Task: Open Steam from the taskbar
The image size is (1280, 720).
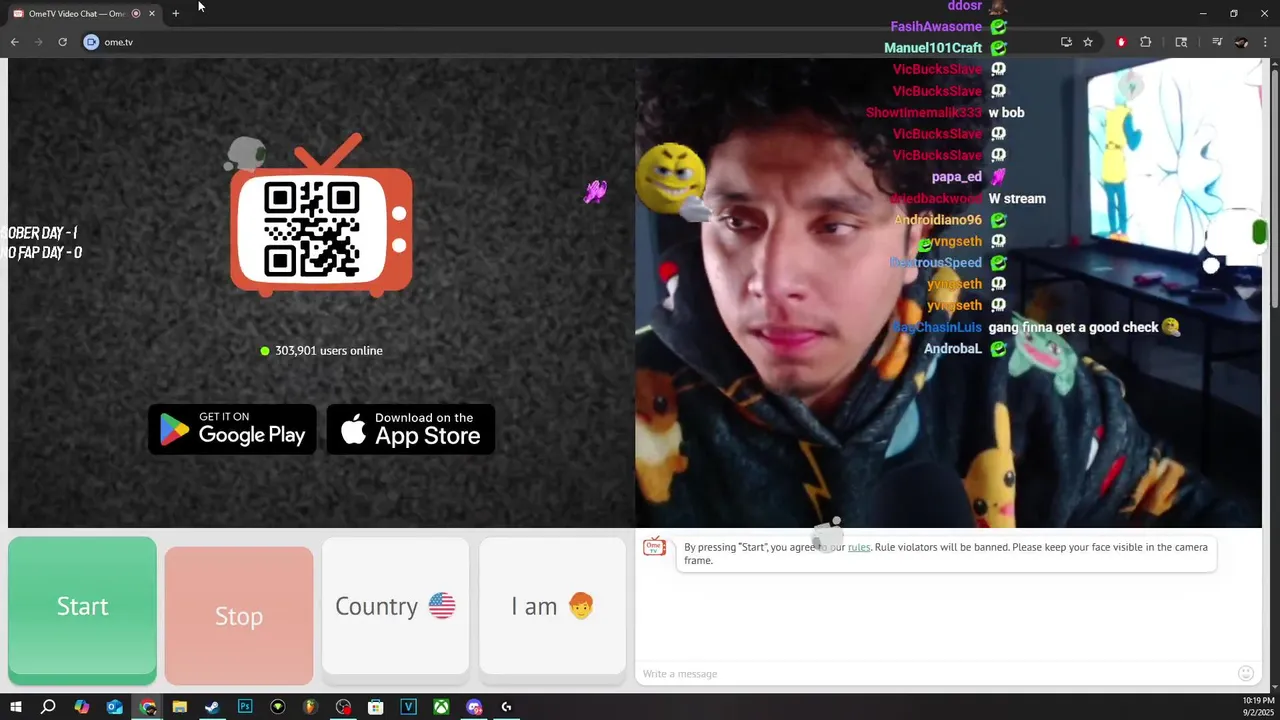Action: [x=212, y=707]
